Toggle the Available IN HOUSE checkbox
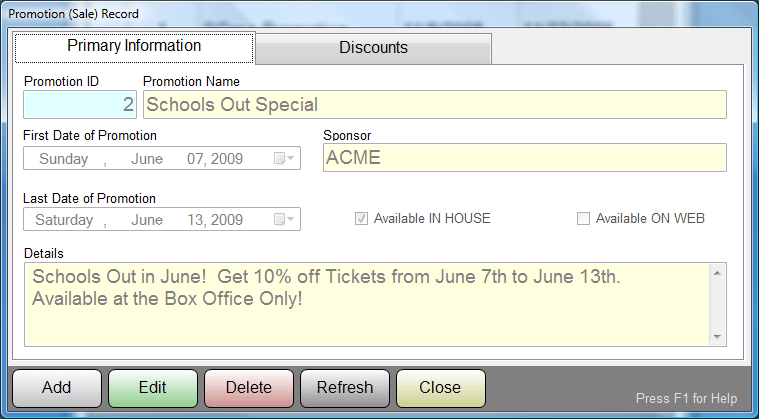Image resolution: width=759 pixels, height=419 pixels. (x=361, y=219)
